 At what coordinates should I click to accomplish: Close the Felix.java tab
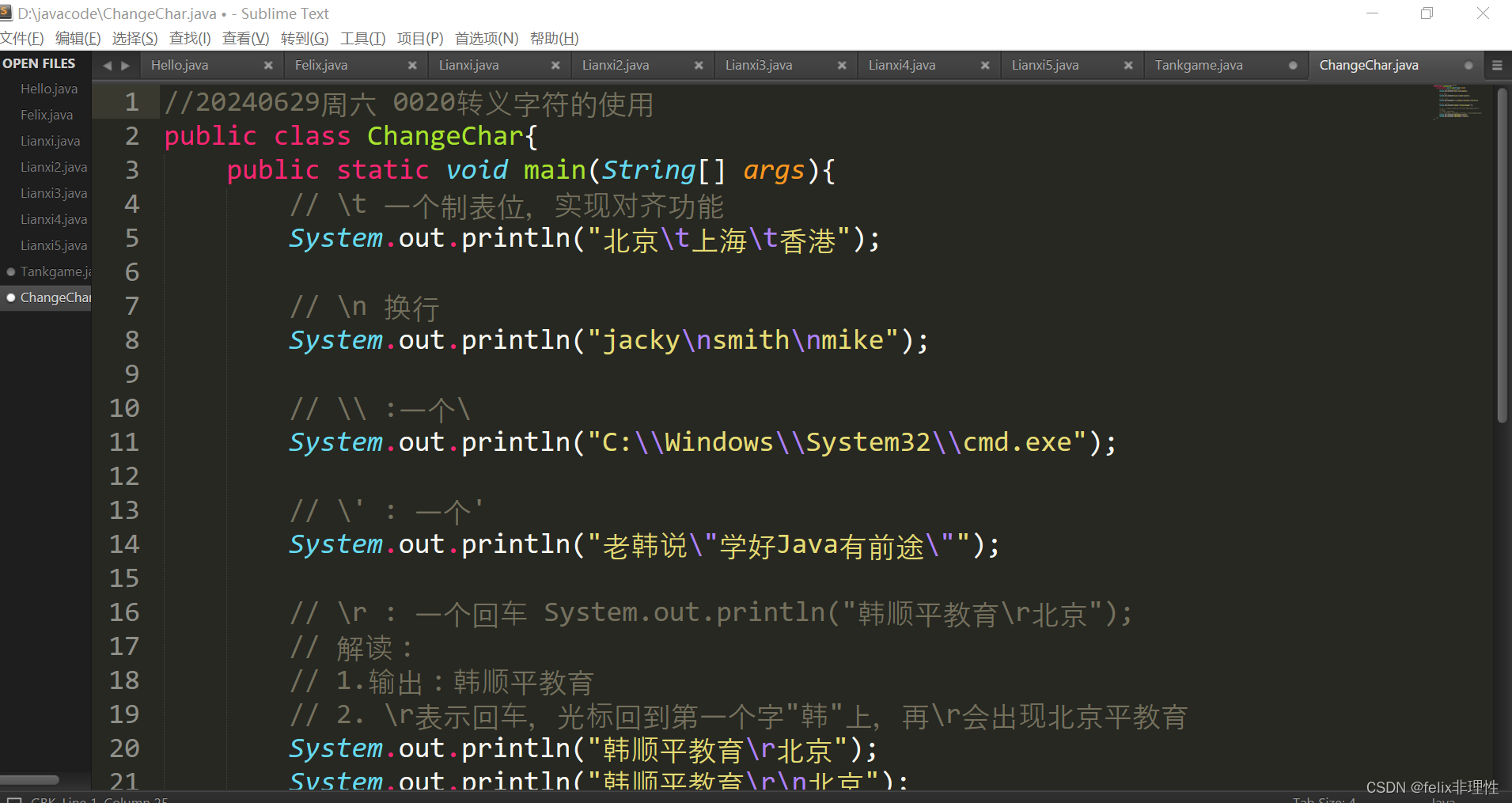coord(412,66)
